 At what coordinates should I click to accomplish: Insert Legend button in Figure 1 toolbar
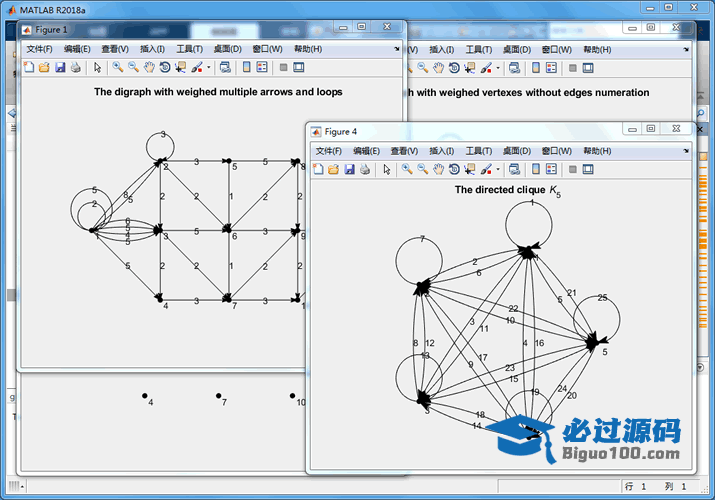261,68
